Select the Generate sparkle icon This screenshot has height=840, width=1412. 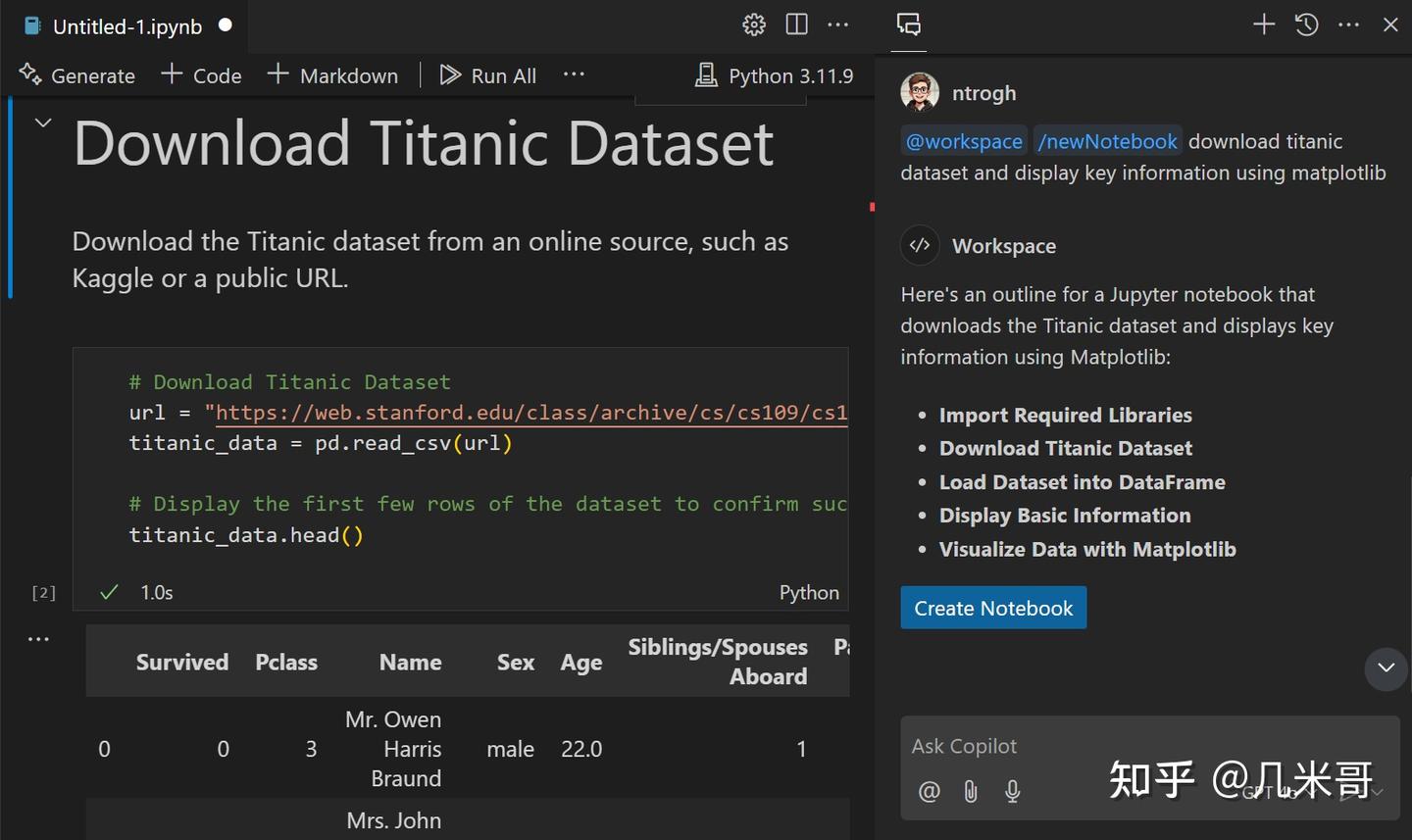tap(30, 74)
